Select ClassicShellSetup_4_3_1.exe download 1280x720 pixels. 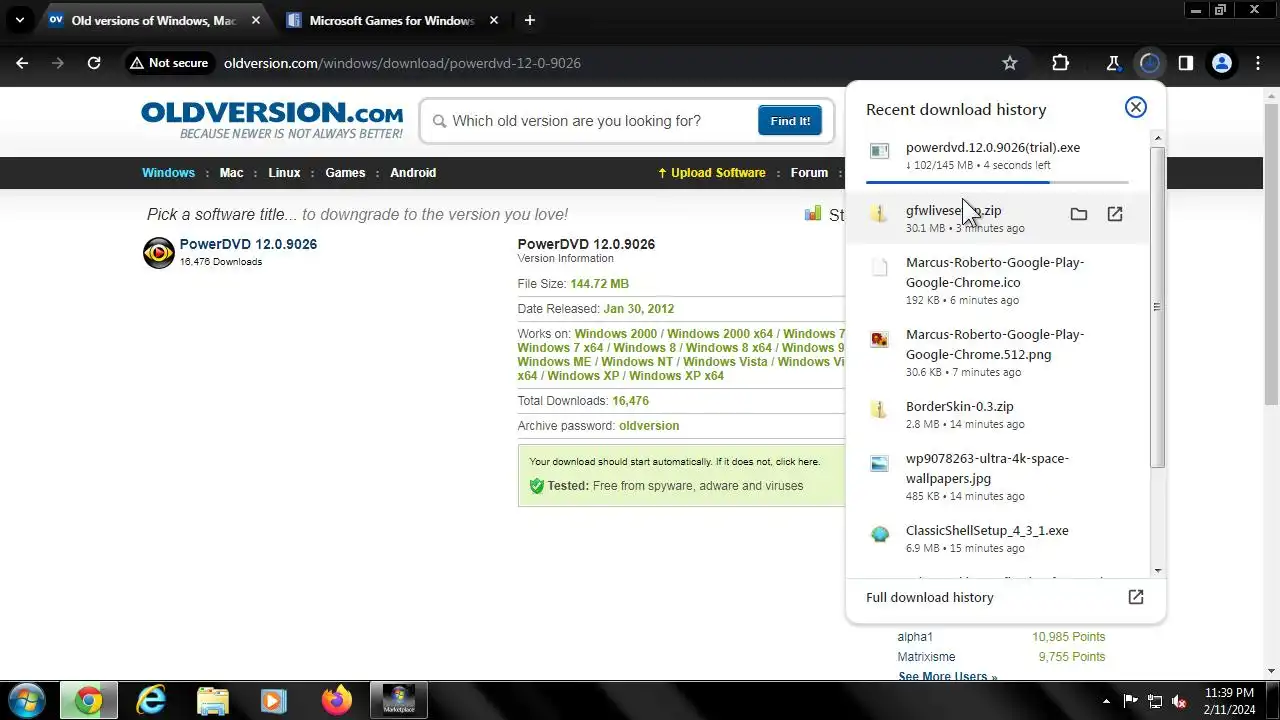click(997, 538)
